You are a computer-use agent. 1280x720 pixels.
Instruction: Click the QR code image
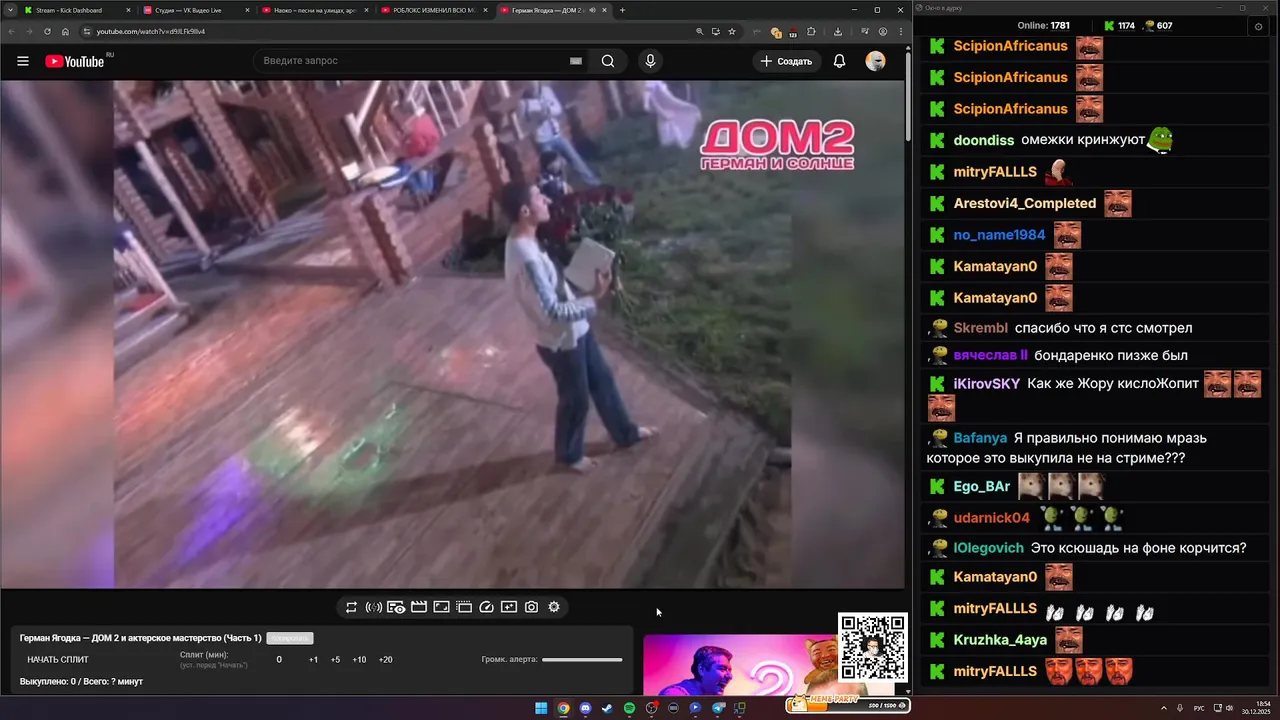873,647
